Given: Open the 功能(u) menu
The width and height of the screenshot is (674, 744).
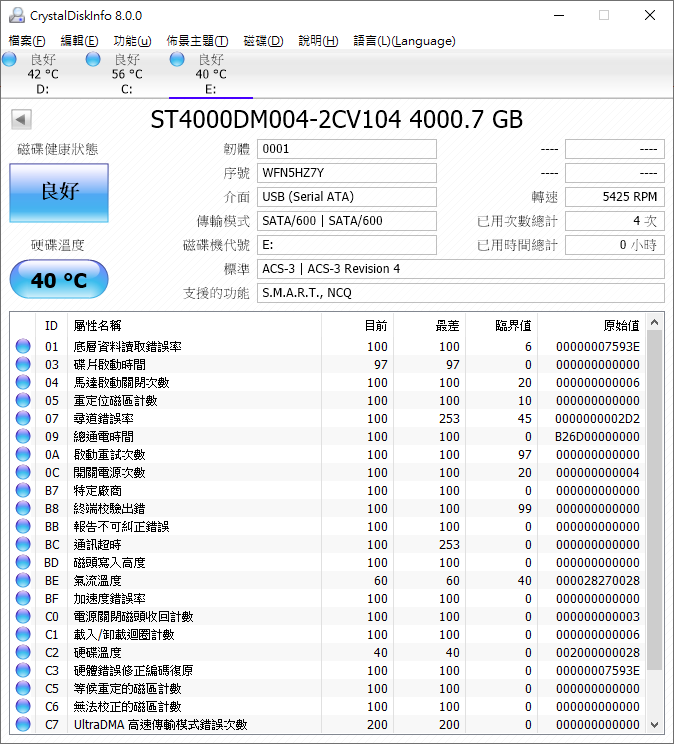Looking at the screenshot, I should pos(132,41).
